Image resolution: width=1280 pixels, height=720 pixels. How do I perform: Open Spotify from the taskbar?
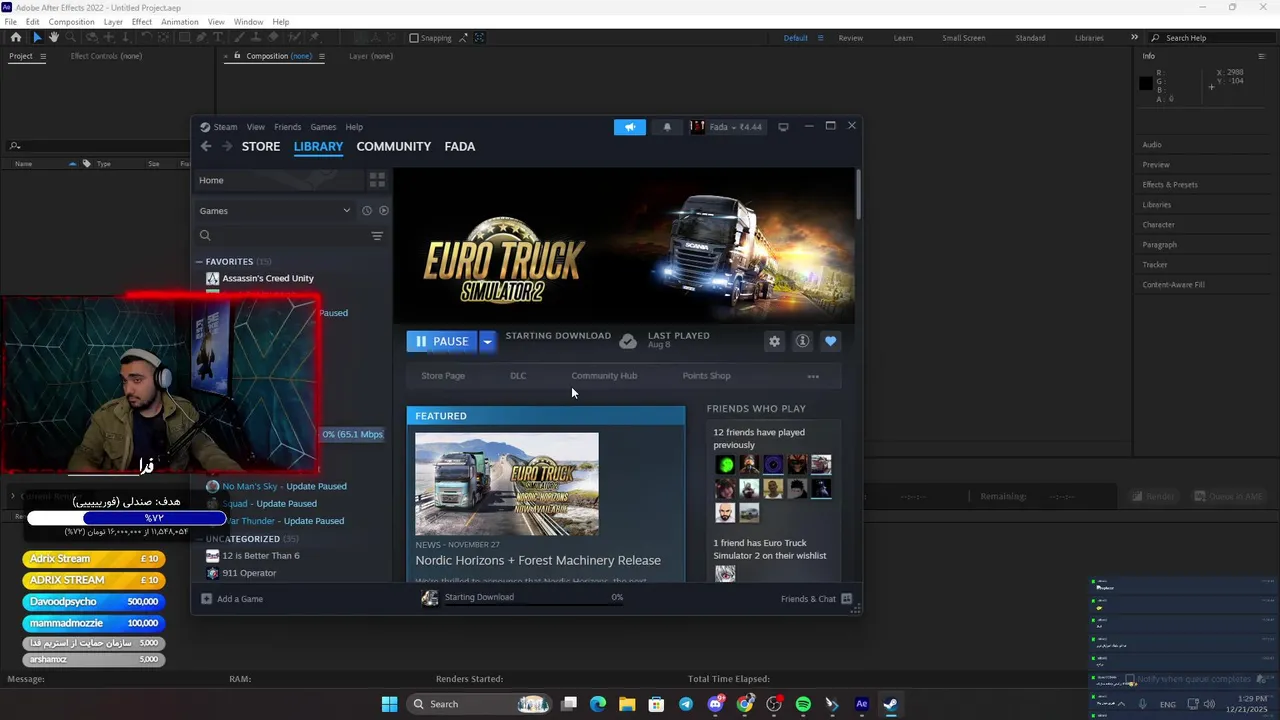click(x=803, y=704)
